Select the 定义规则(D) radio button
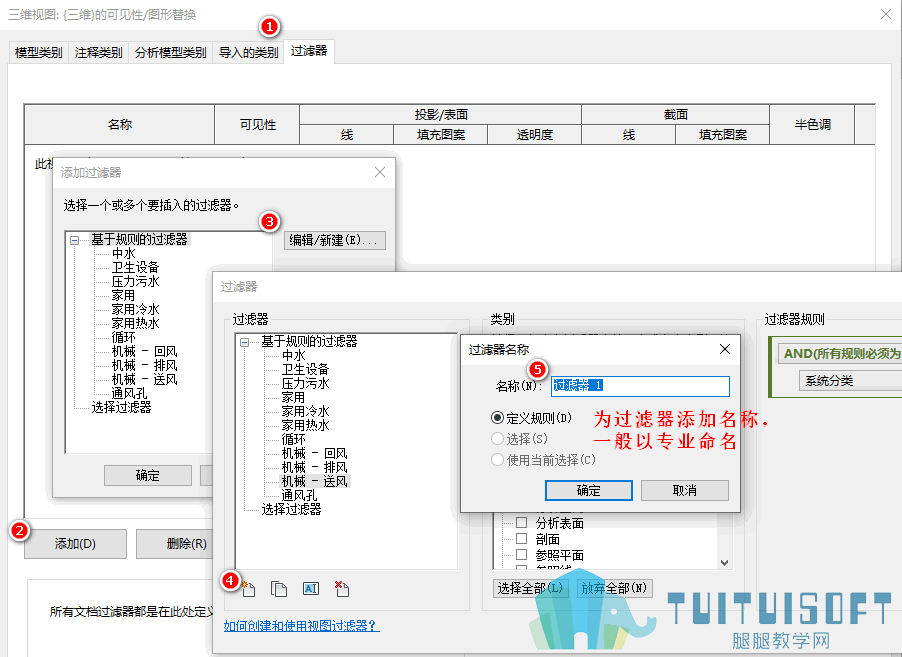 [x=497, y=418]
